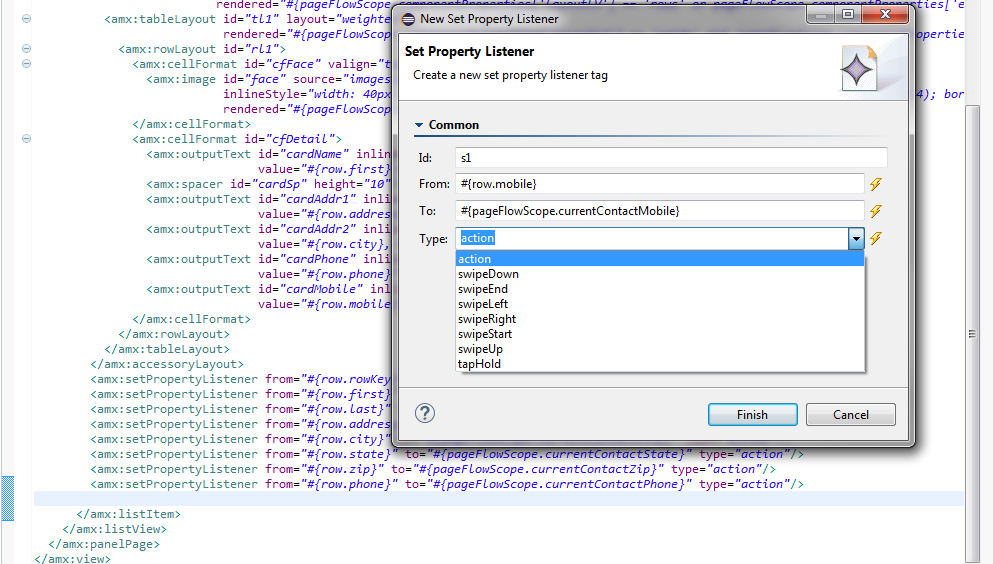Select swipeLeft in Type list
This screenshot has height=564, width=993.
(x=660, y=304)
